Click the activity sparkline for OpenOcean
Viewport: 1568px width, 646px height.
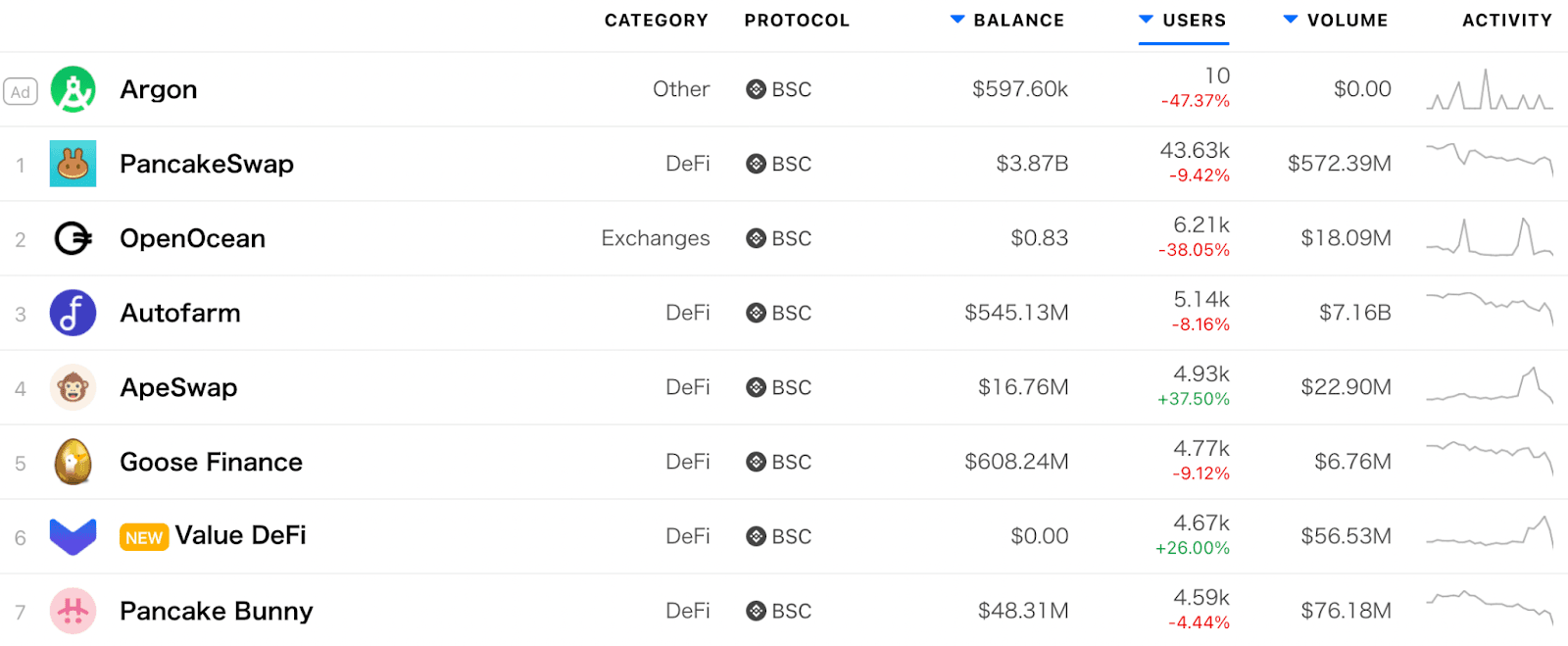1488,237
